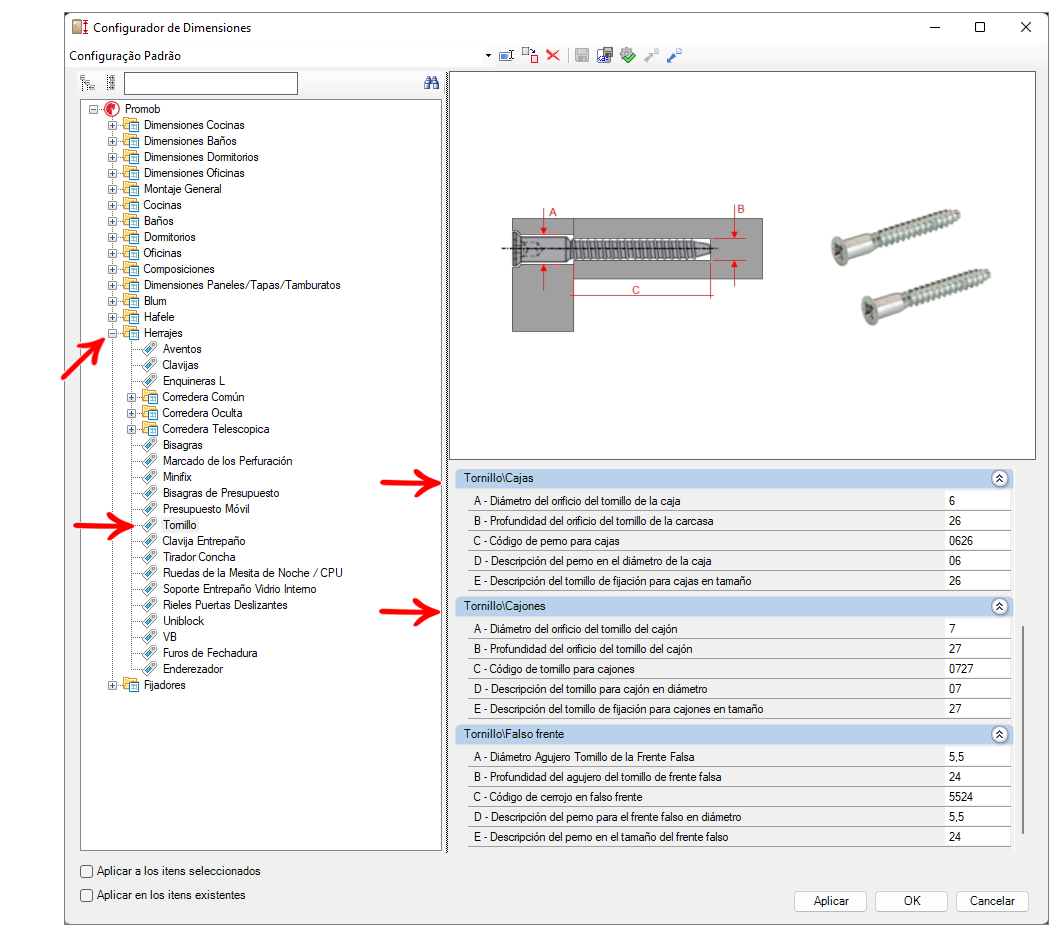Click the gear with green checkmark icon
This screenshot has width=1052, height=948.
627,56
